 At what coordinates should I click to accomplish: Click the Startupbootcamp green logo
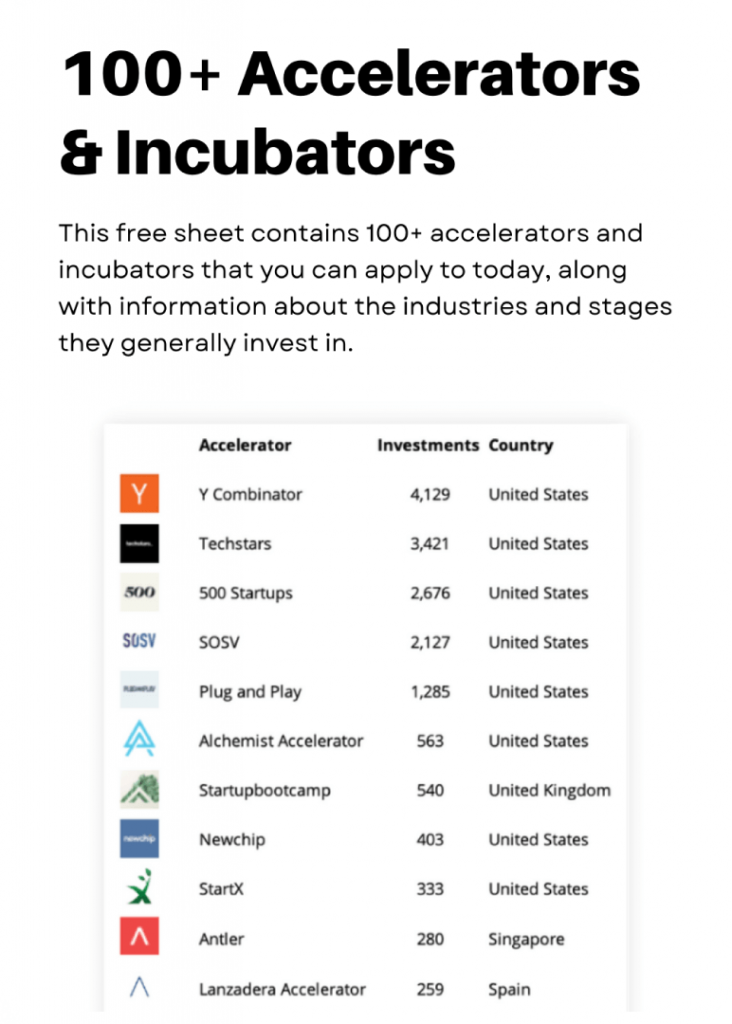[x=139, y=789]
